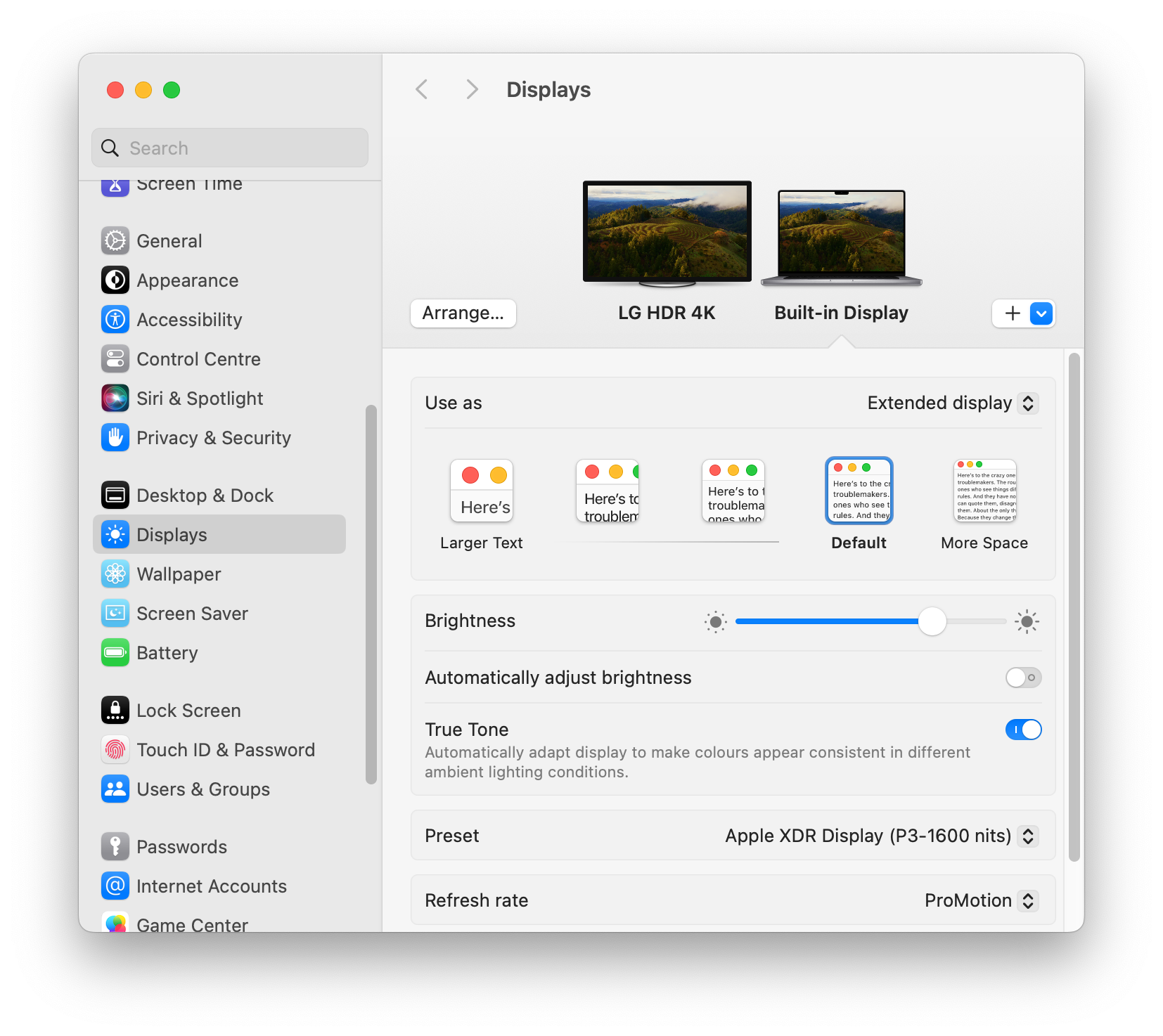1163x1036 pixels.
Task: Select the Built-in Display label
Action: (x=842, y=313)
